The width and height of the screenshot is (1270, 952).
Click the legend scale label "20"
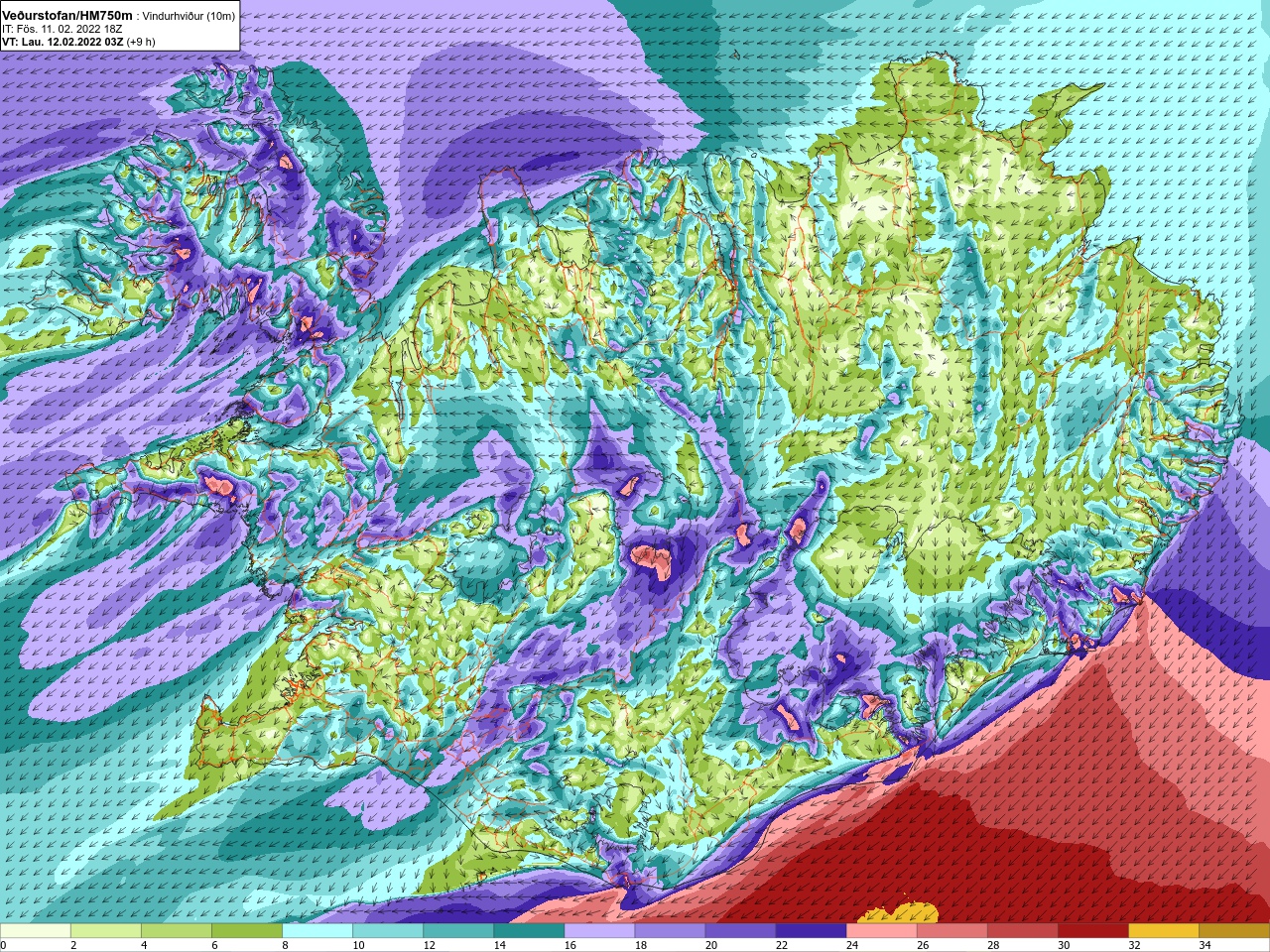[x=710, y=945]
